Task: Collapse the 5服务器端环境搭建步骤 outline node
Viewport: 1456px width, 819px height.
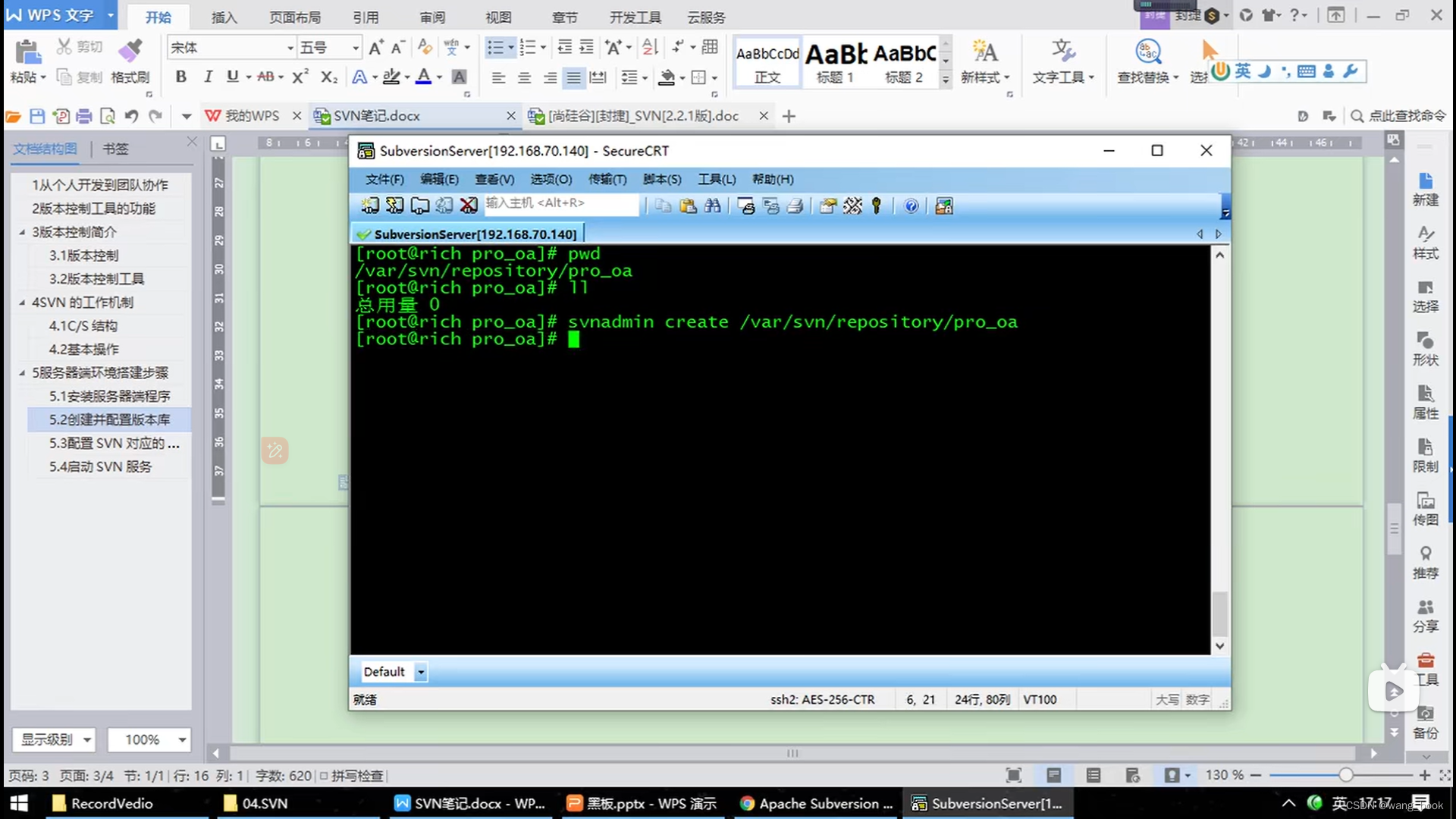Action: (22, 372)
